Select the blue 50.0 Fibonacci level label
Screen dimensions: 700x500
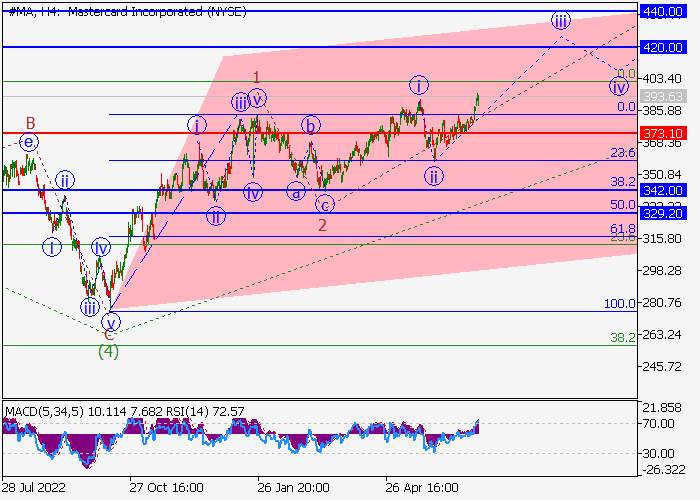tap(623, 205)
